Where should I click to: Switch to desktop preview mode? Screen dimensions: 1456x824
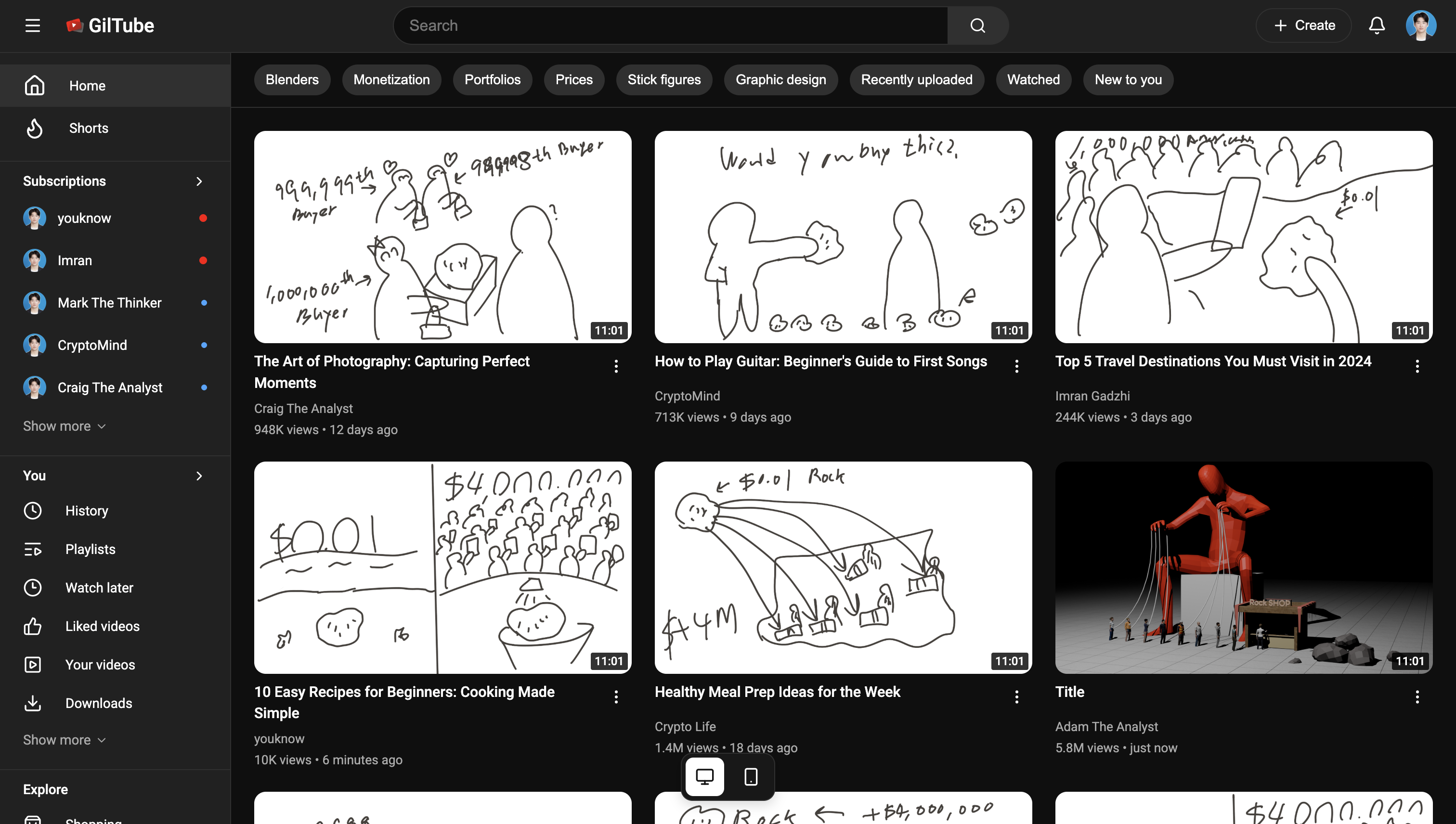704,776
